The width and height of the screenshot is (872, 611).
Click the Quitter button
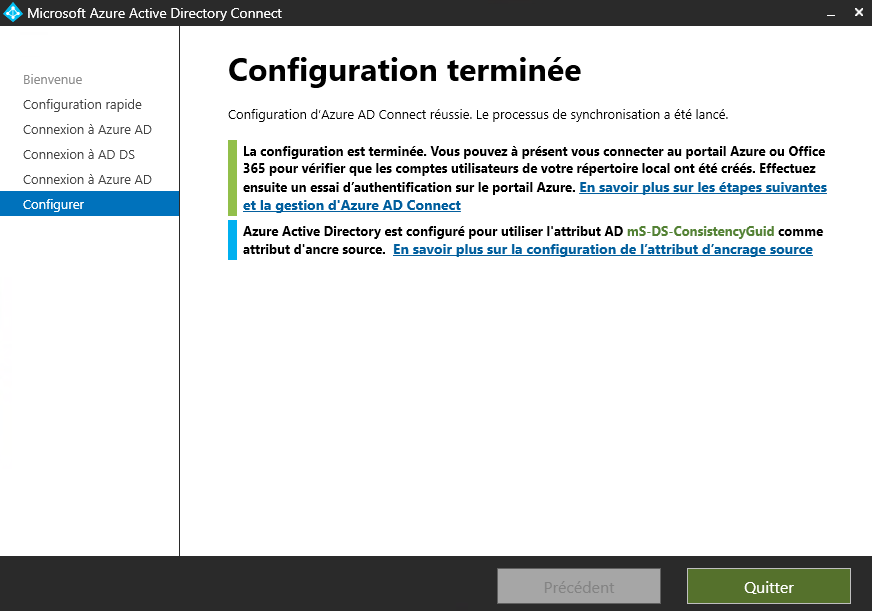point(769,586)
